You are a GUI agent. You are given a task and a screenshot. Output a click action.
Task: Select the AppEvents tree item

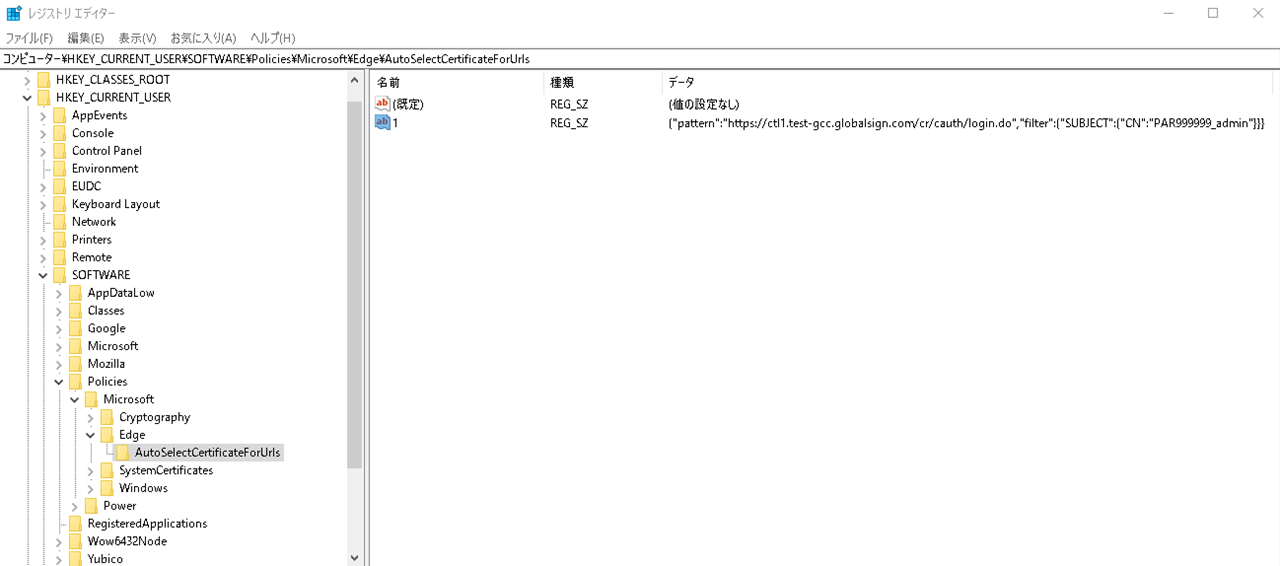point(99,116)
